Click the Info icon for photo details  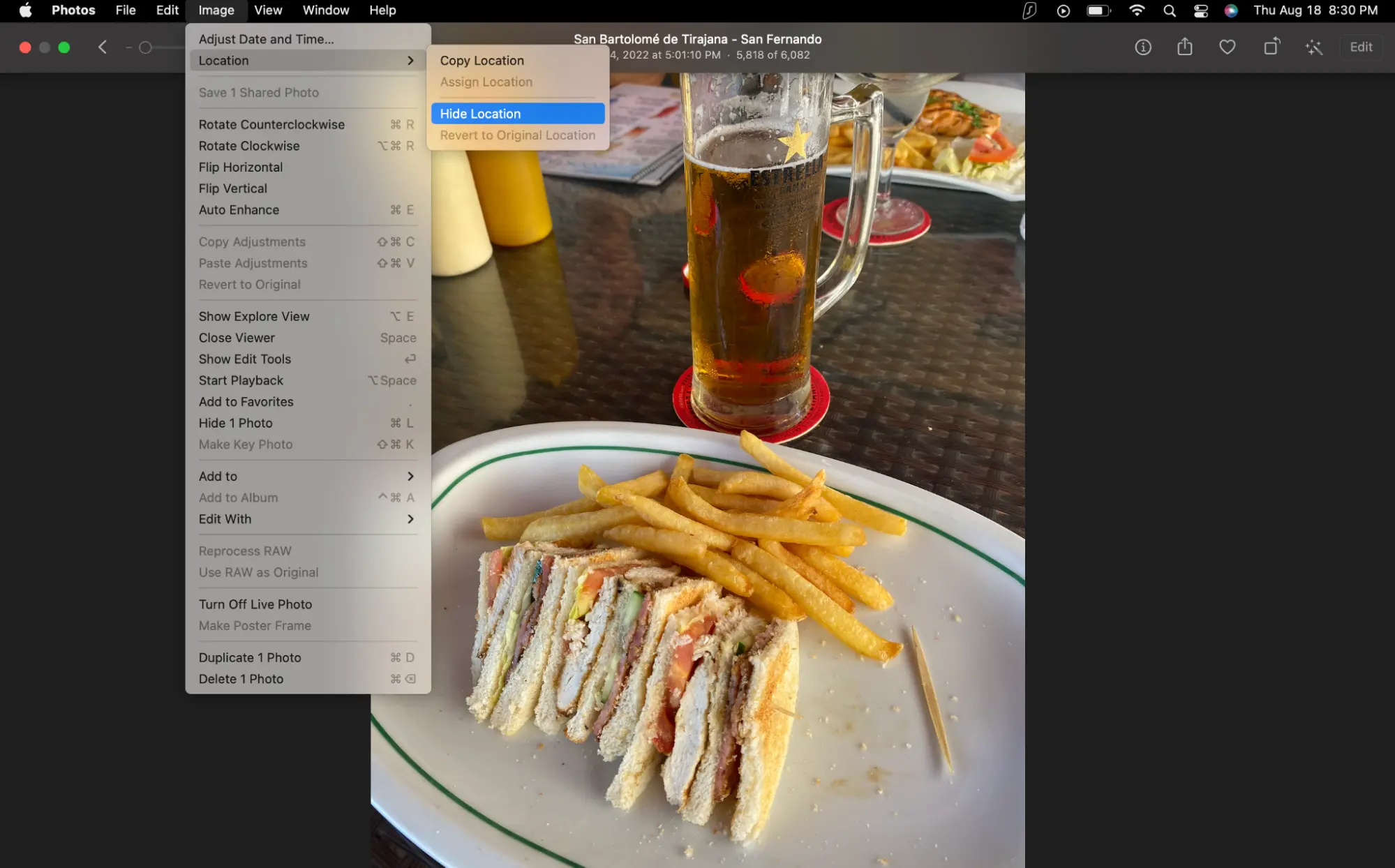(1143, 47)
